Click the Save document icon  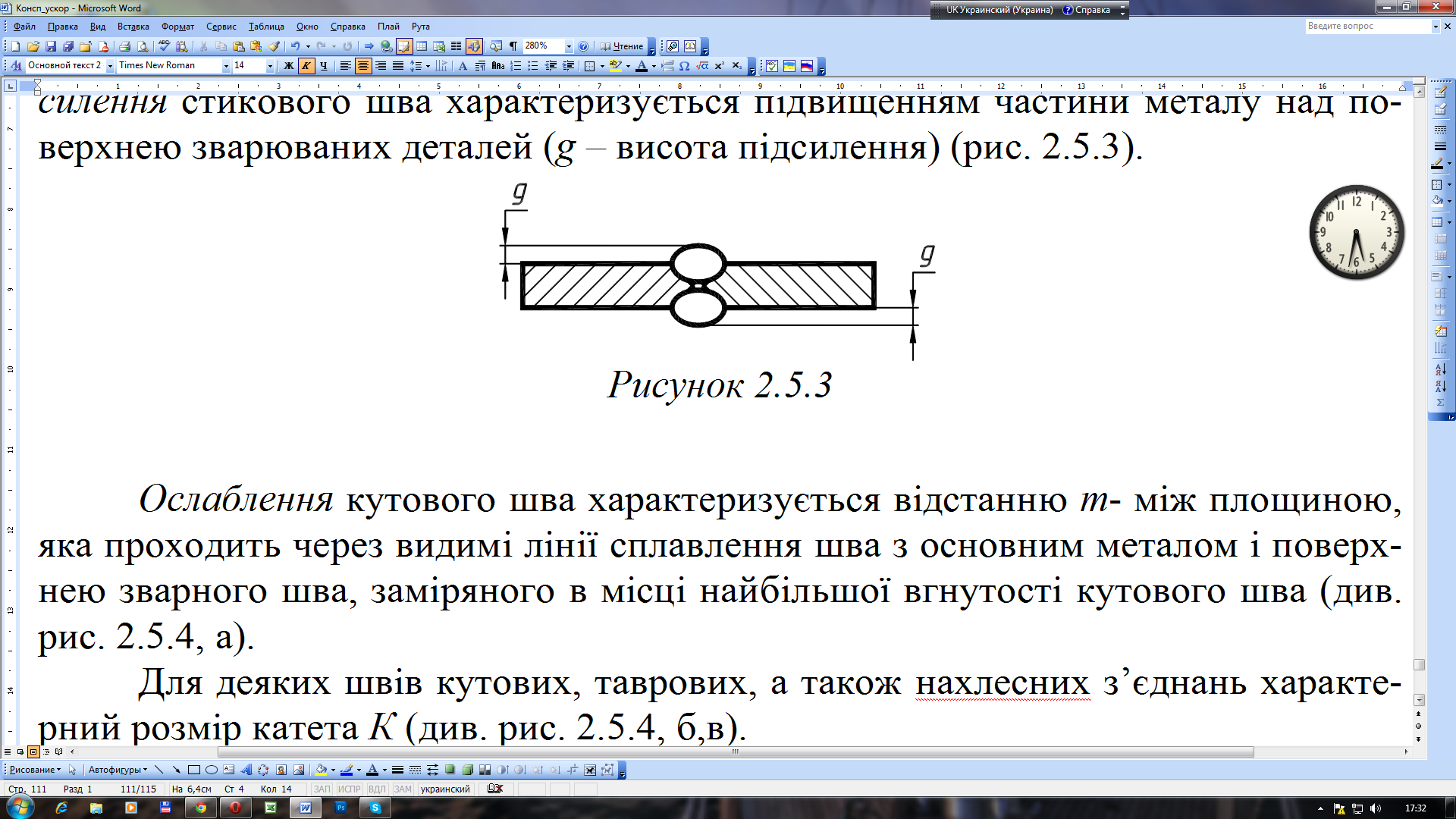click(51, 46)
